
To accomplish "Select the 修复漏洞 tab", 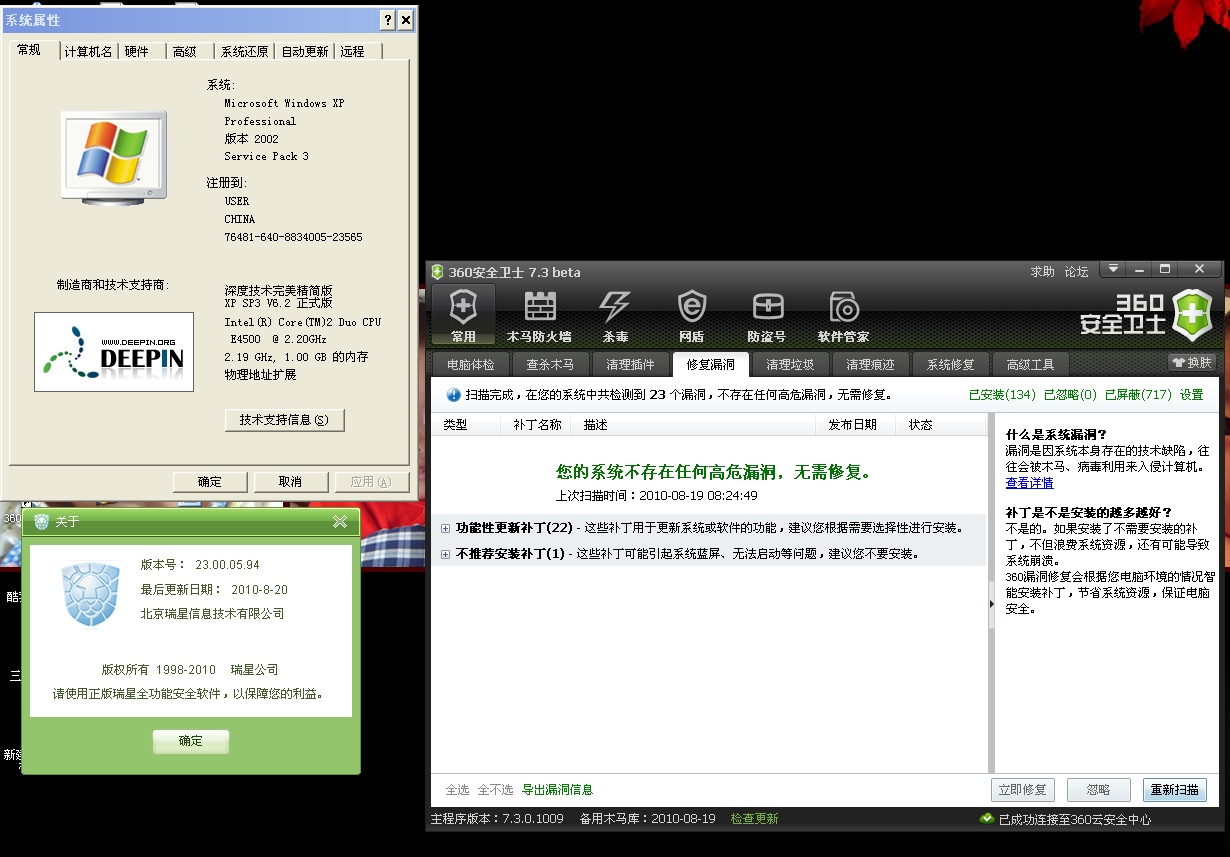I will 710,364.
